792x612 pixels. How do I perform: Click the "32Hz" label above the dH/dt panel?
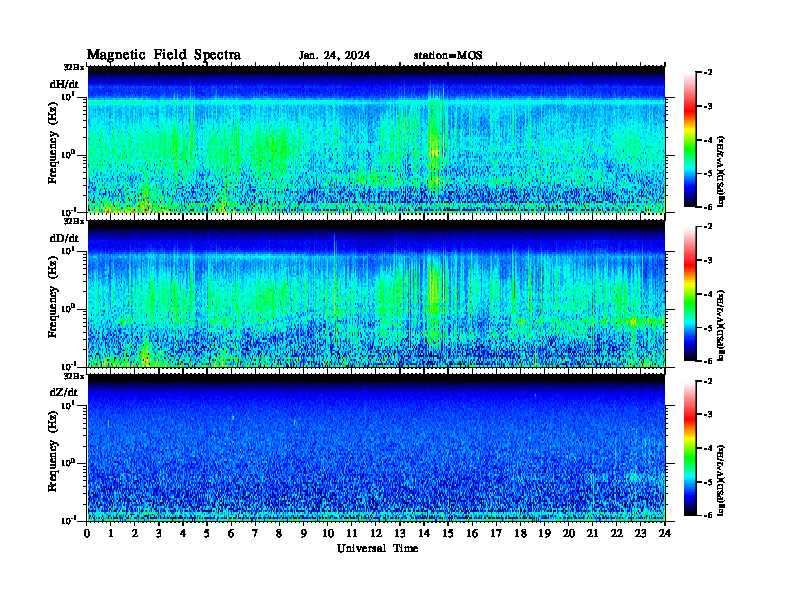click(73, 67)
